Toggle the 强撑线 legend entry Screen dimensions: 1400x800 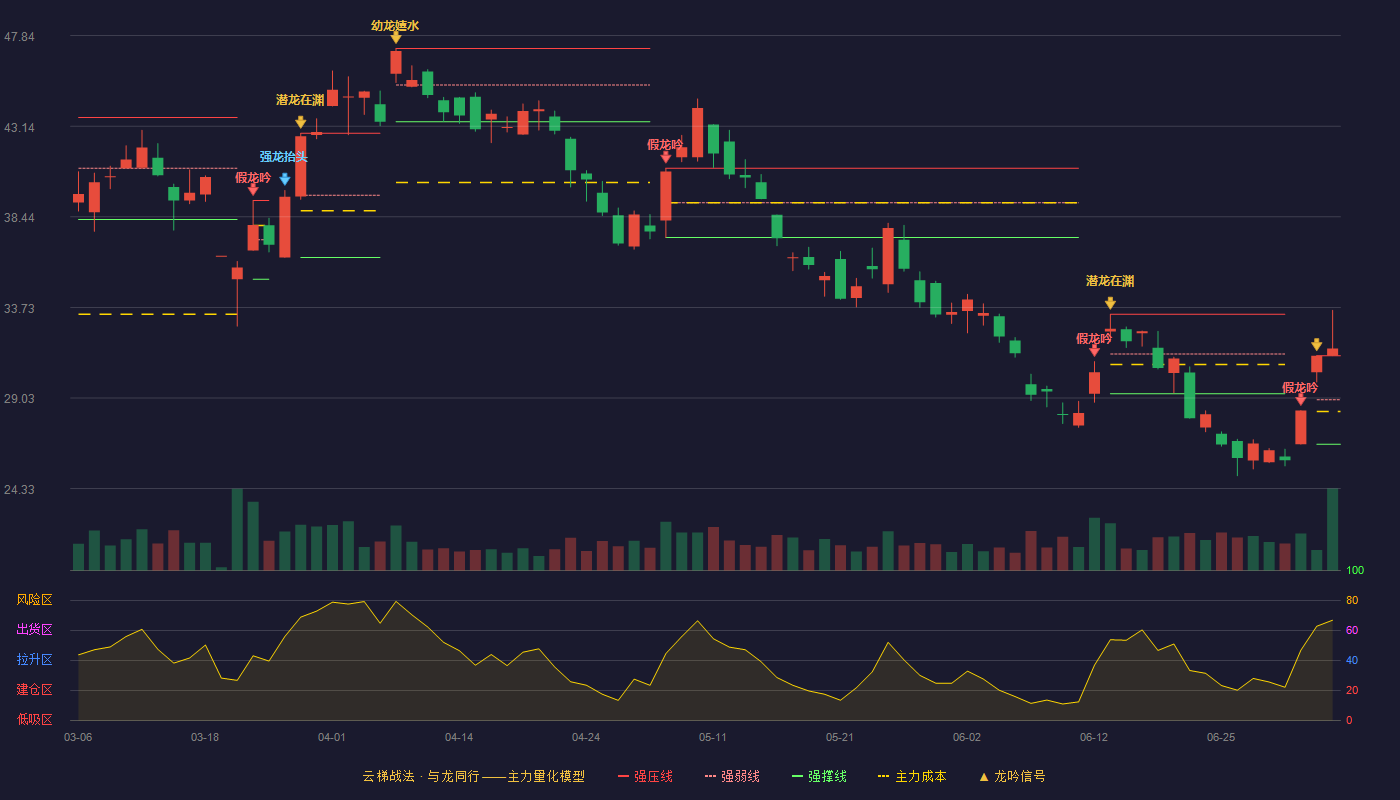(x=819, y=776)
